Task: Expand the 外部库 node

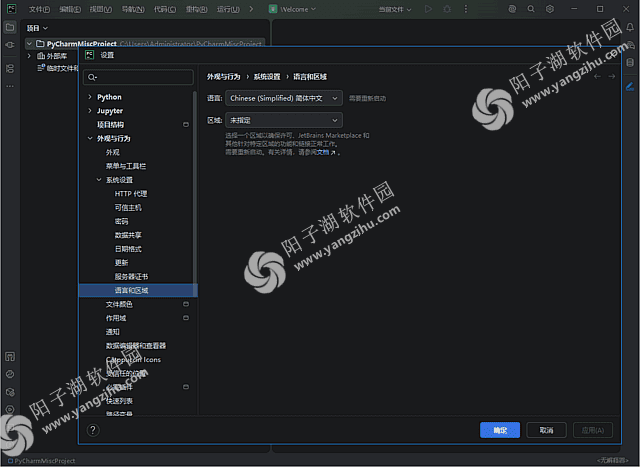Action: [29, 56]
